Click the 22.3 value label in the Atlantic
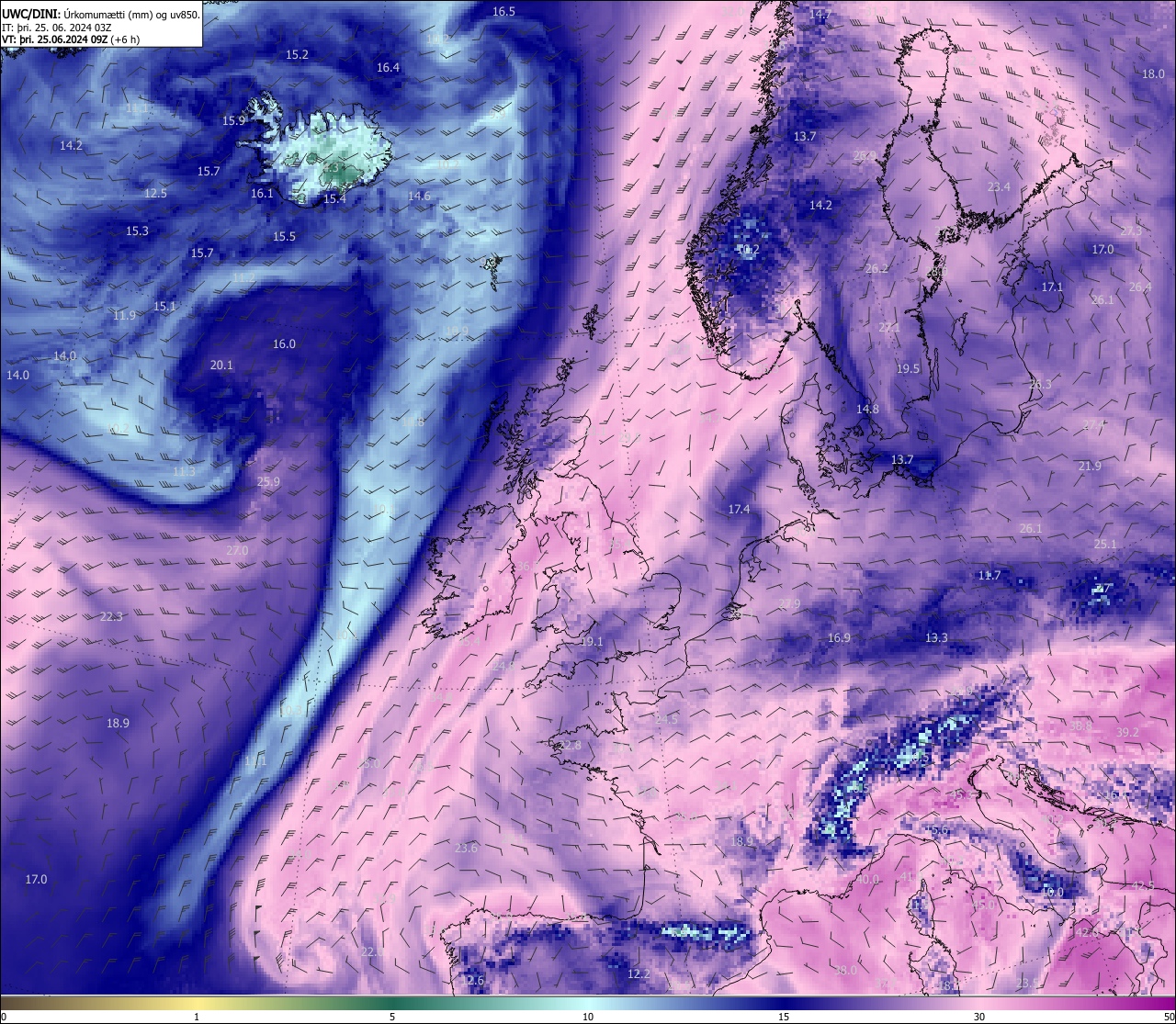This screenshot has width=1176, height=1024. tap(111, 617)
